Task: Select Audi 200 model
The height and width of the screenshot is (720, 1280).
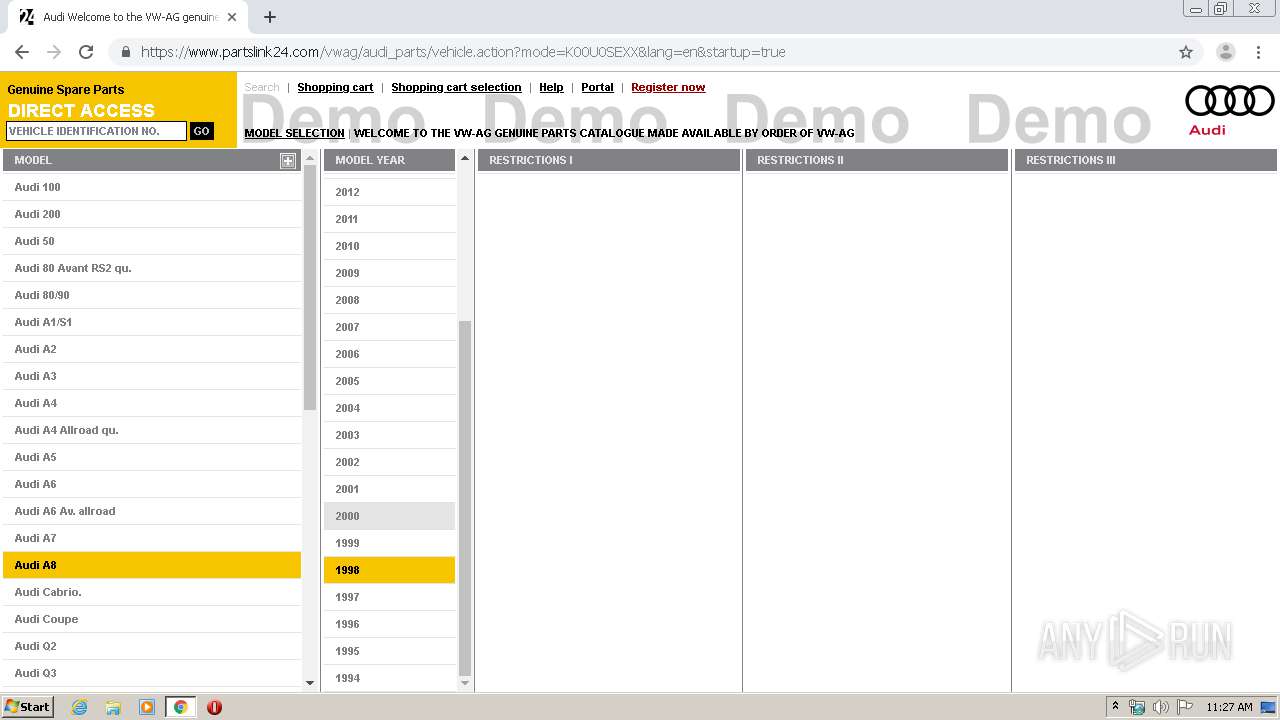Action: click(x=152, y=214)
